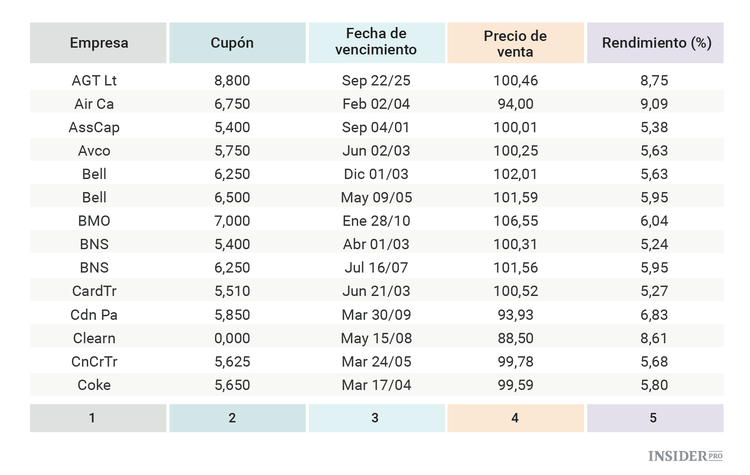Select CardTr maturity date Jun 21/03
Screen dimensions: 750x475
click(375, 291)
